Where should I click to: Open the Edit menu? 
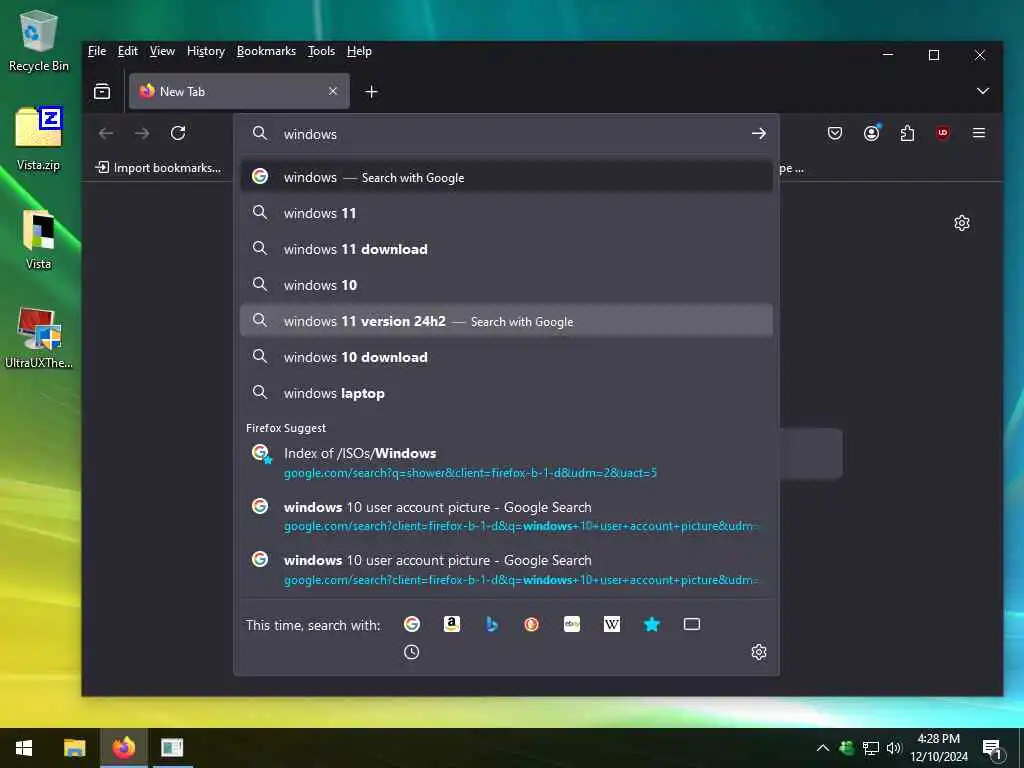(x=127, y=51)
